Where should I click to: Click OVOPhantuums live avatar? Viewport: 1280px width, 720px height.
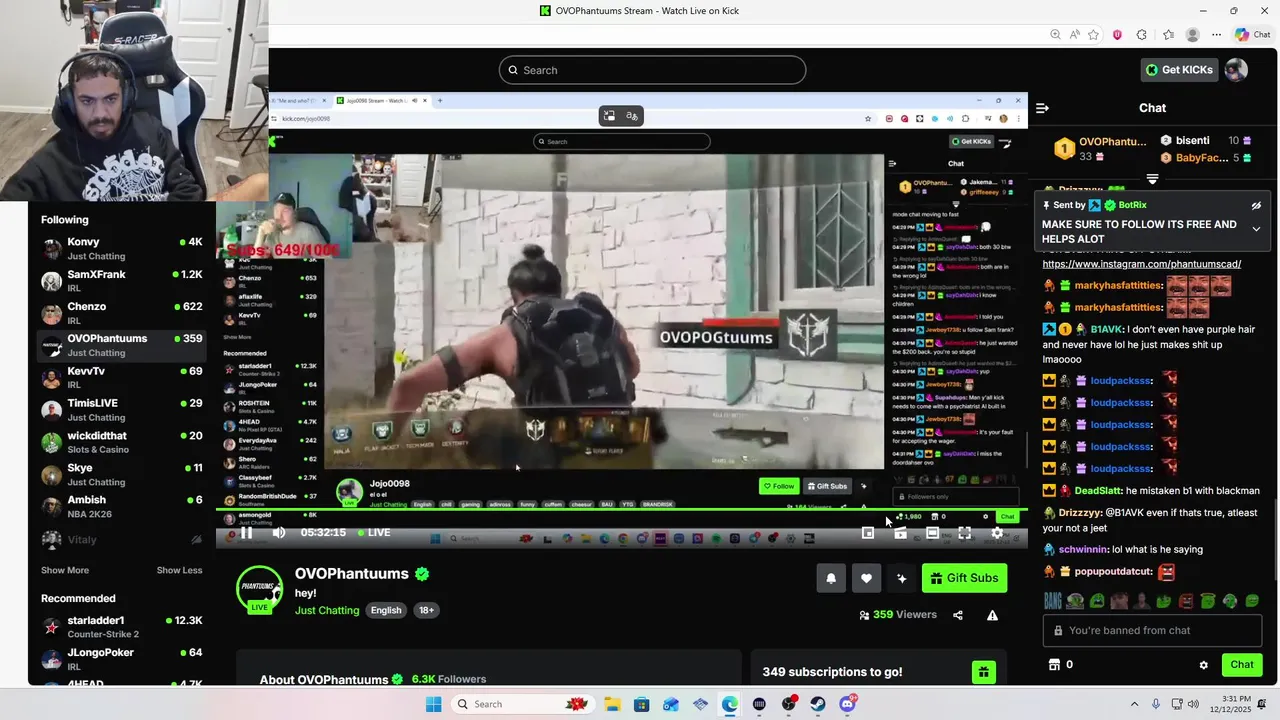pyautogui.click(x=259, y=588)
